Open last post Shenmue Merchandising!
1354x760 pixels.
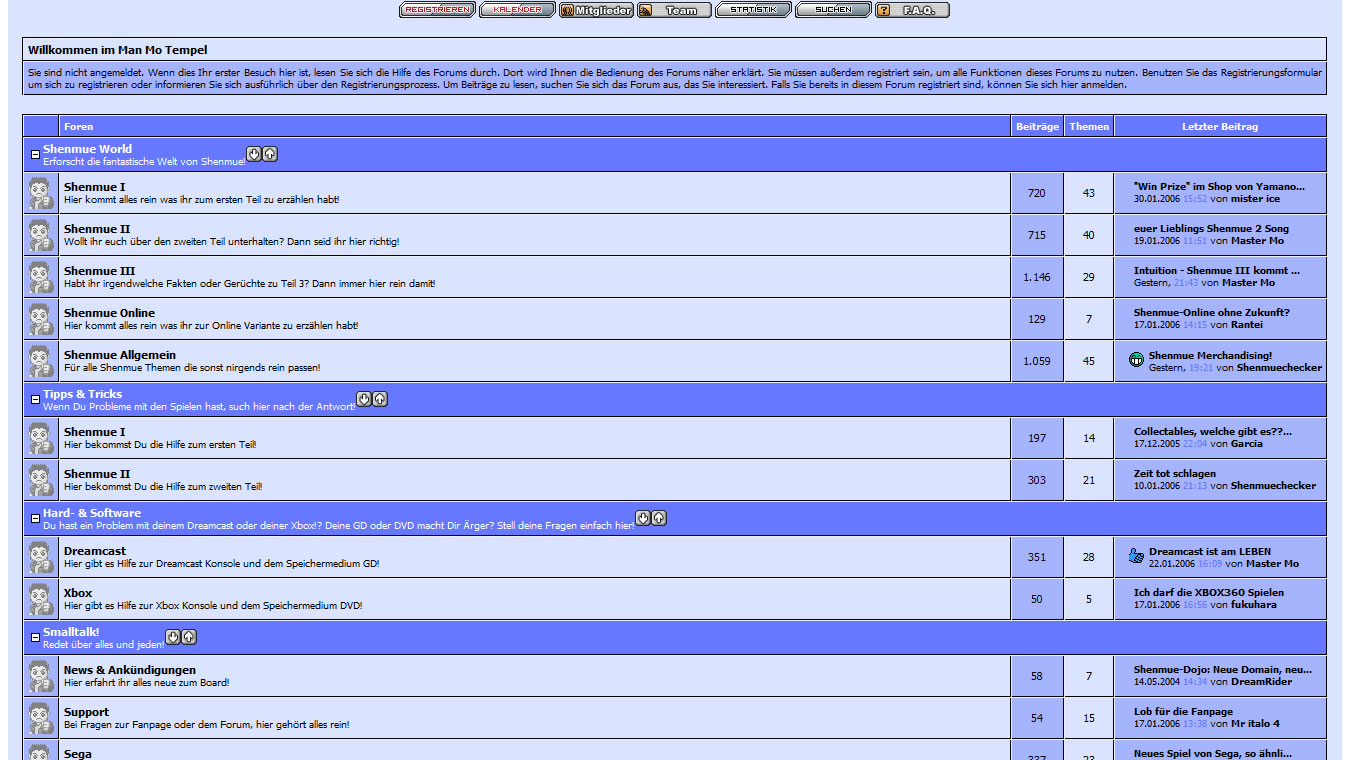tap(1210, 355)
